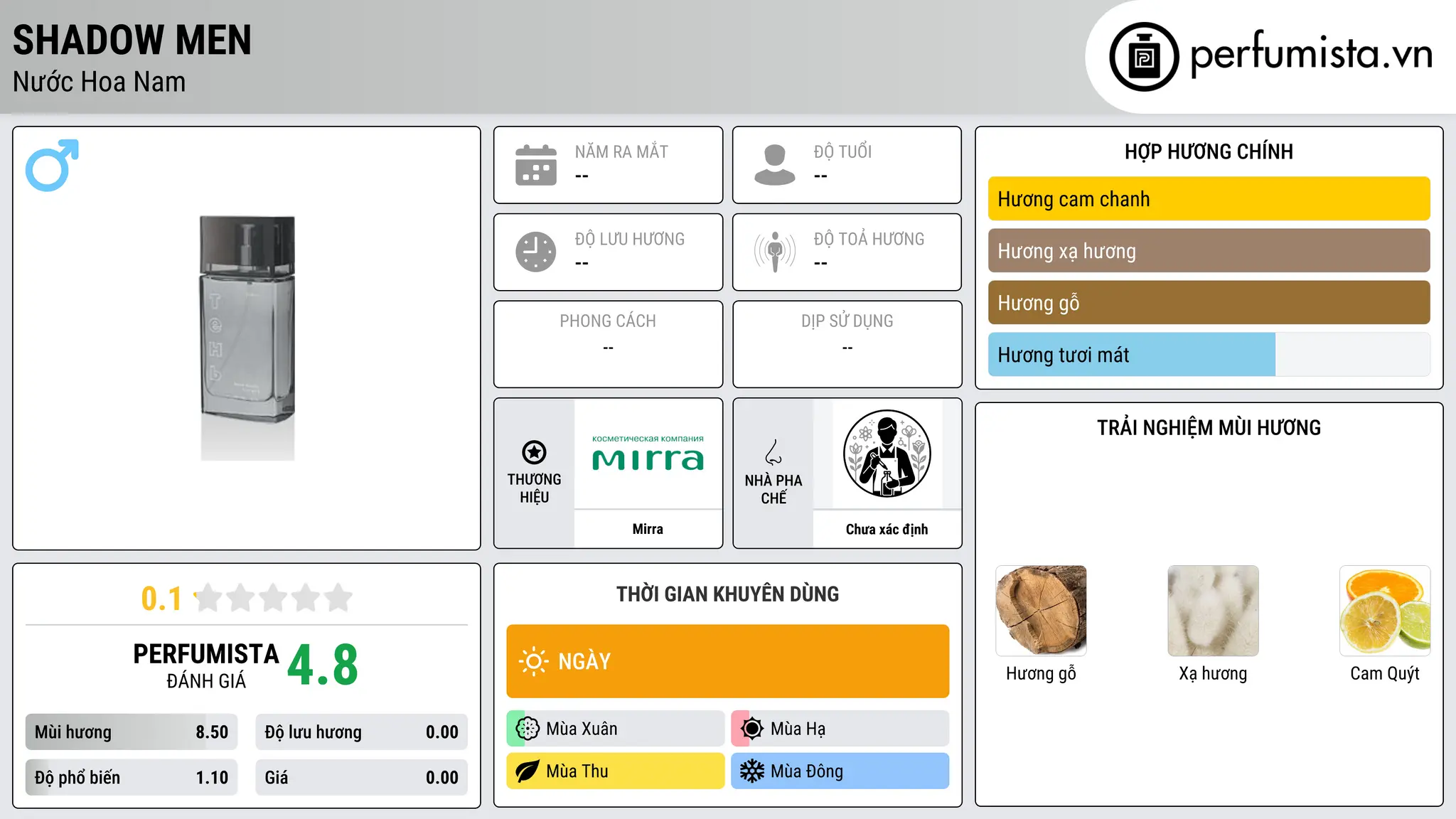This screenshot has height=819, width=1456.
Task: Click the Chưa xác định perfumer label
Action: (887, 529)
